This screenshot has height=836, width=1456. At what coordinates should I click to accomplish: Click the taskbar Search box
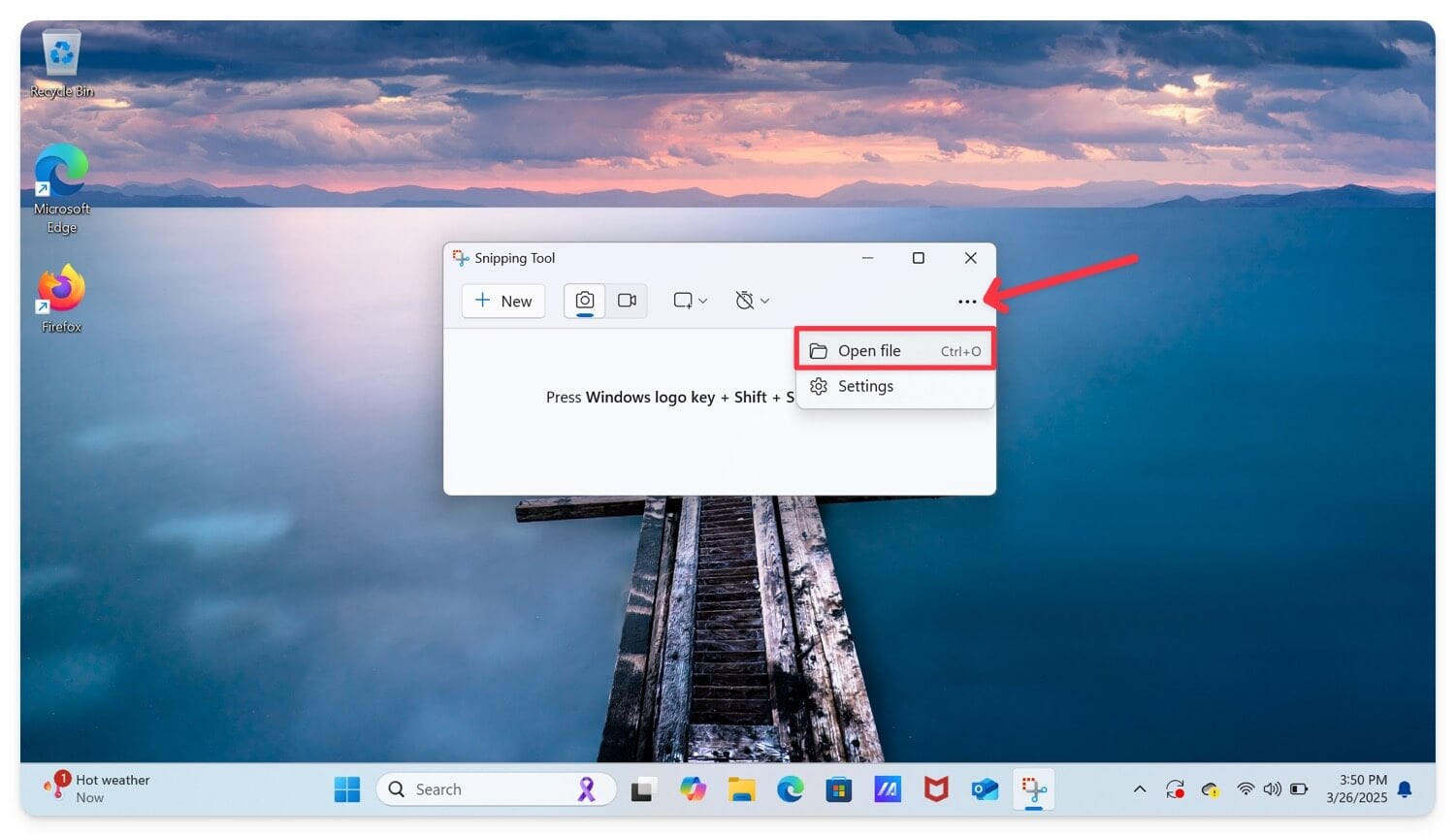496,789
